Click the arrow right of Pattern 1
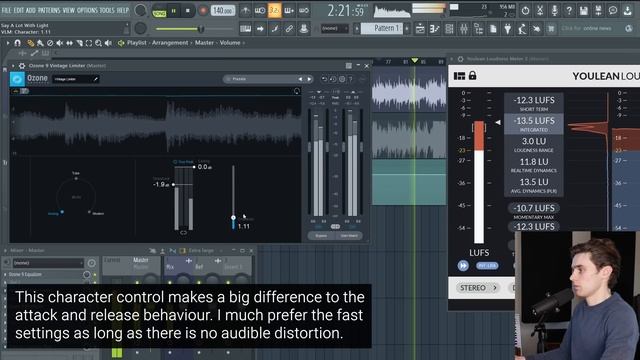Image resolution: width=640 pixels, height=360 pixels. point(407,29)
